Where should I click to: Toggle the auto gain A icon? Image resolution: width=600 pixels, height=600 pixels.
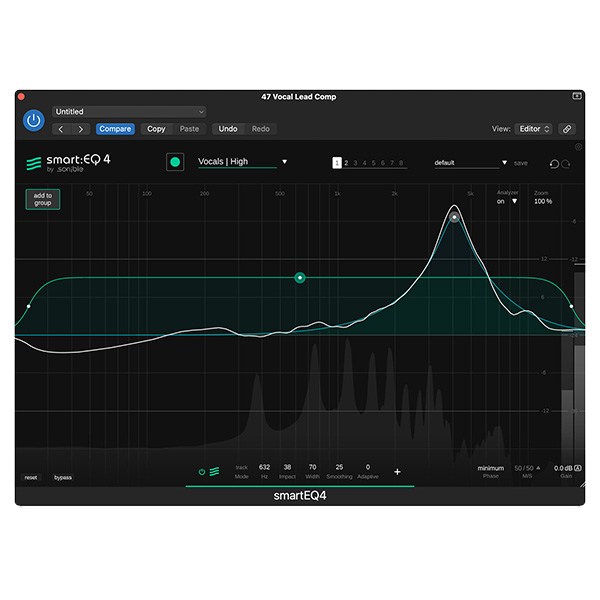pos(578,468)
